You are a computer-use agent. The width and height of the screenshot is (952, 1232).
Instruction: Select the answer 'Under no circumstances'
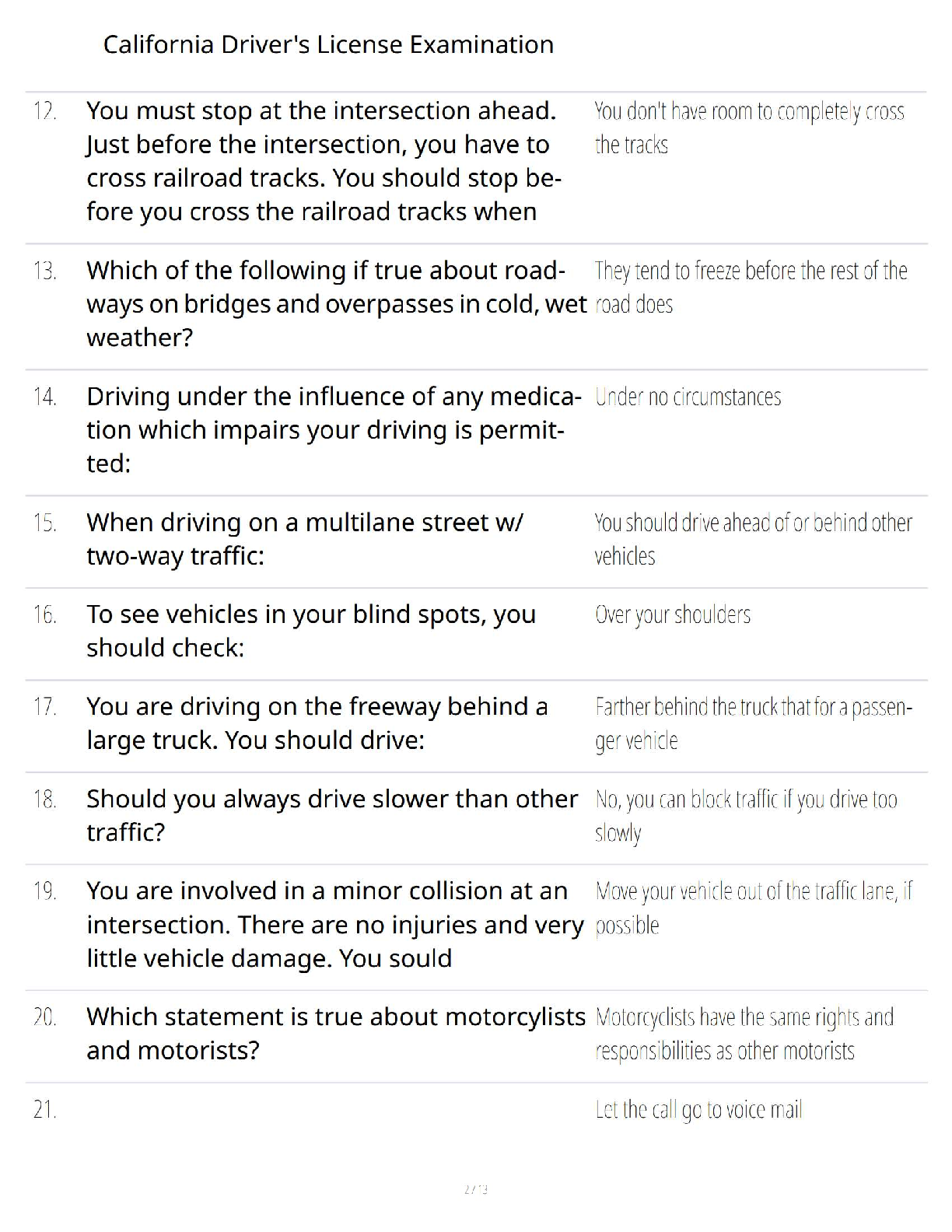pos(688,397)
